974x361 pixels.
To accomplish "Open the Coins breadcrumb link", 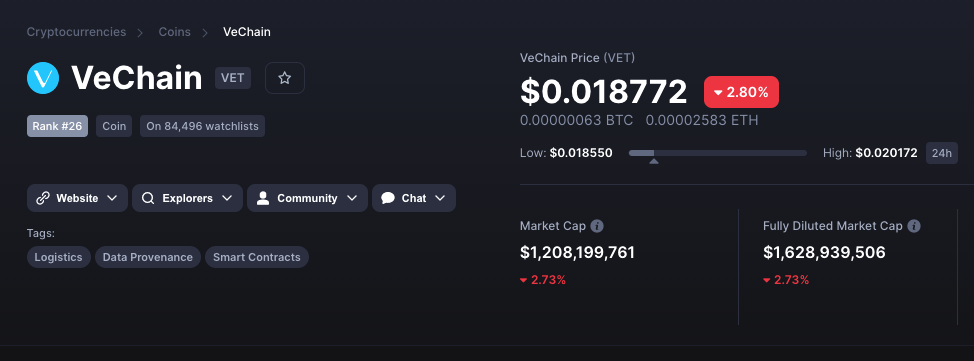I will click(x=175, y=32).
